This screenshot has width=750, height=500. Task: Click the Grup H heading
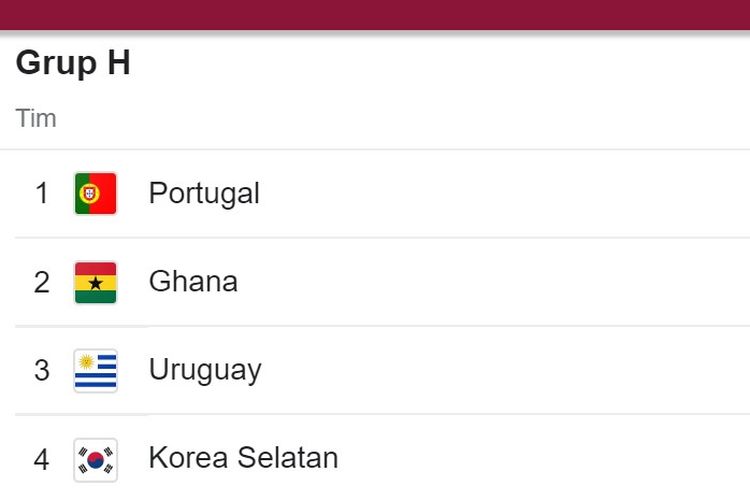73,63
